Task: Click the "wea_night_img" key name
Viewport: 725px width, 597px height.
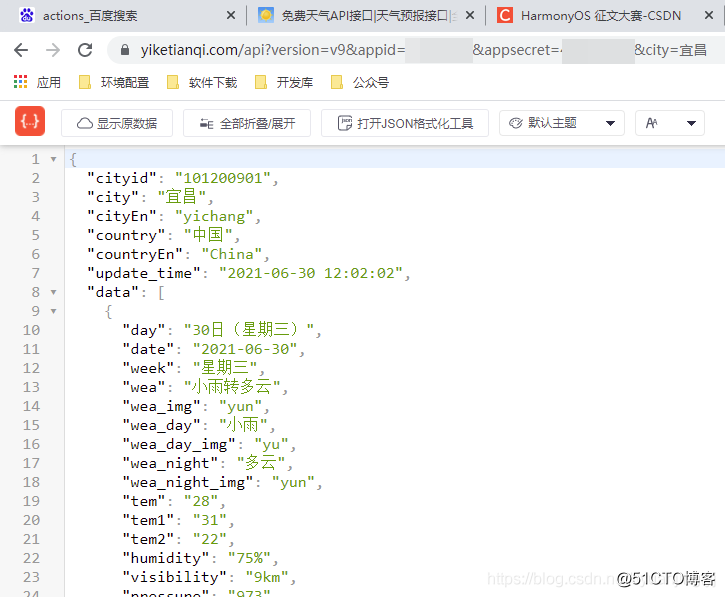Action: (188, 482)
